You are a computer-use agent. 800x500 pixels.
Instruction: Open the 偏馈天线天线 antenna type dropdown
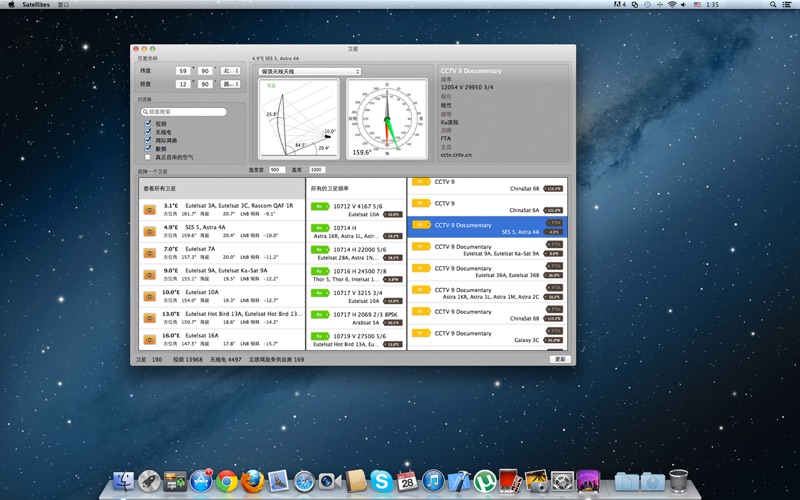[x=310, y=71]
